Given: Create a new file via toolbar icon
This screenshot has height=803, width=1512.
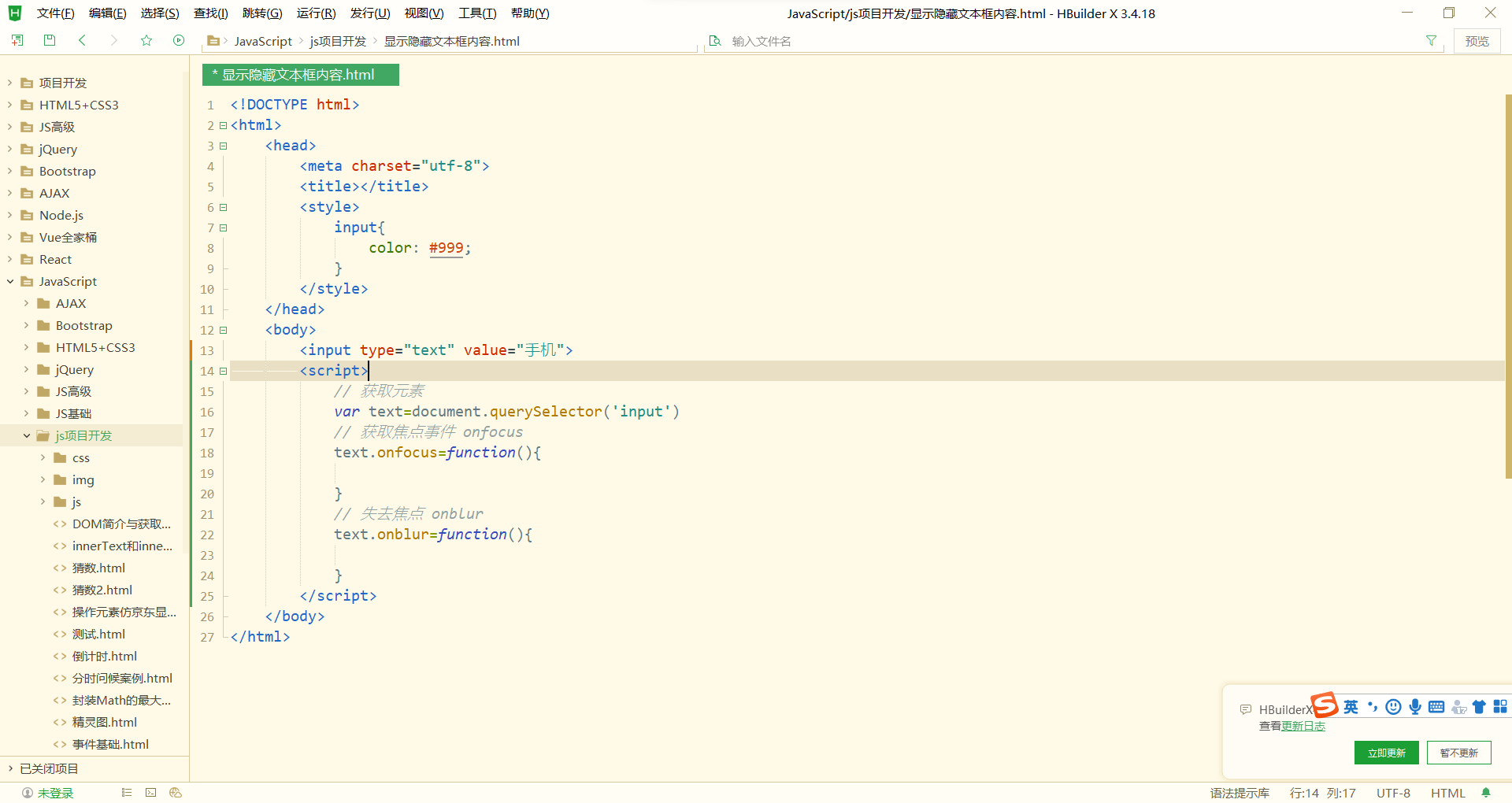Looking at the screenshot, I should [17, 40].
